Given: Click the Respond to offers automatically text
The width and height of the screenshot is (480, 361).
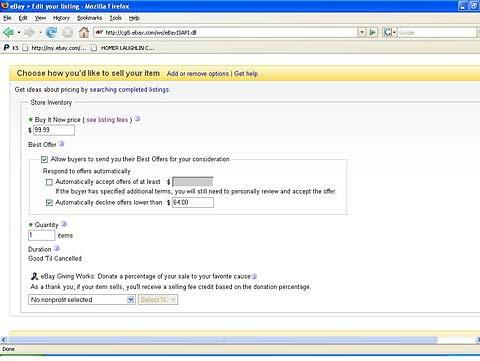Looking at the screenshot, I should pyautogui.click(x=87, y=171).
